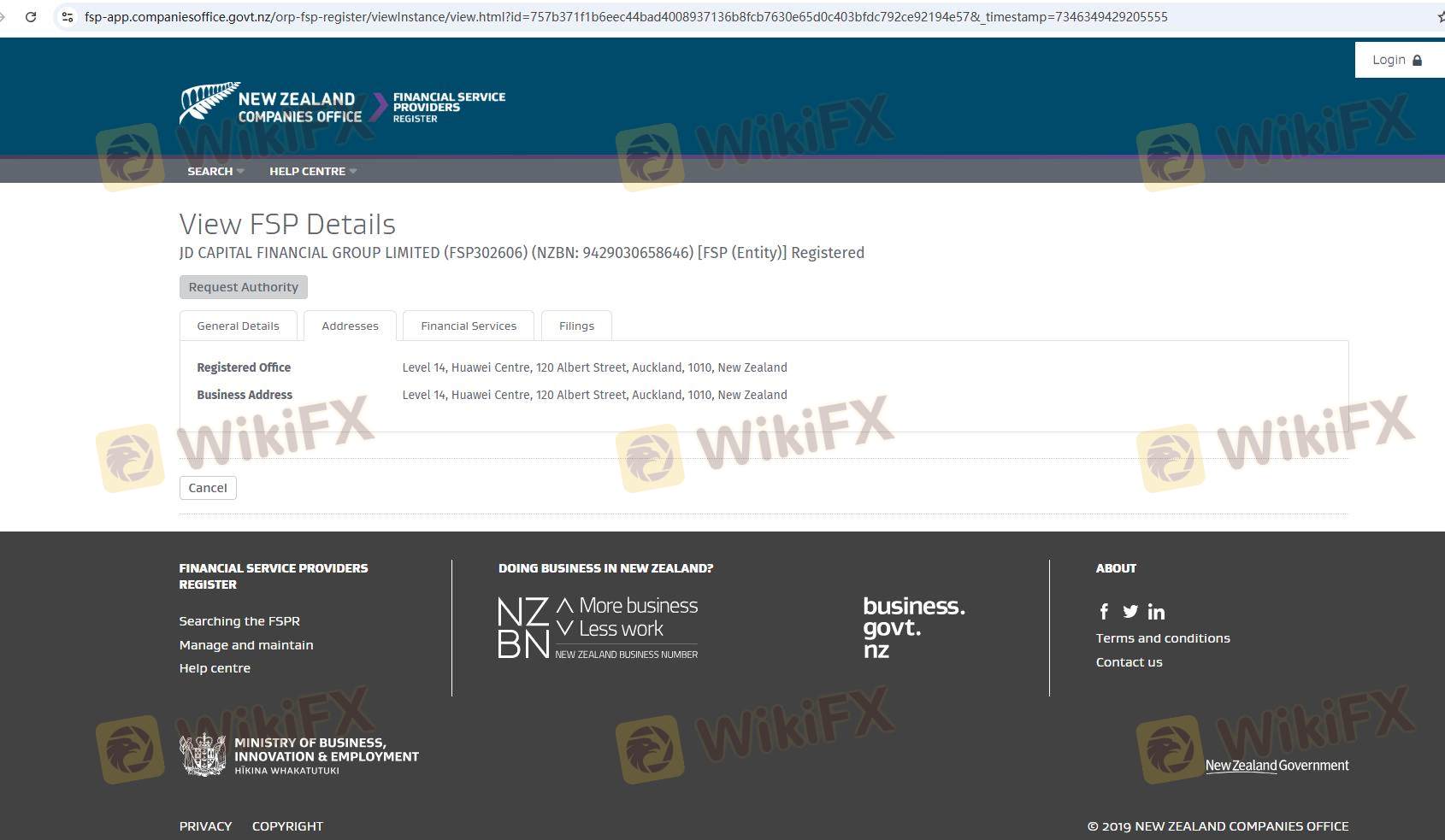Open the Financial Services tab
This screenshot has width=1445, height=840.
pos(469,326)
